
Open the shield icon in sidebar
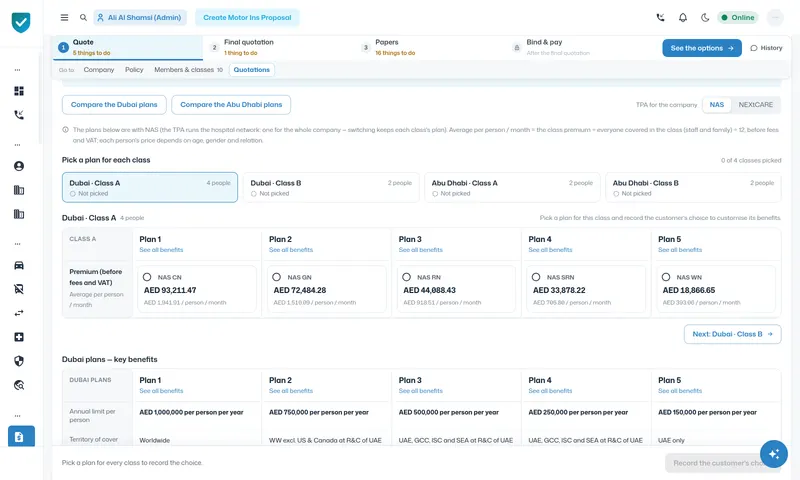pos(19,361)
